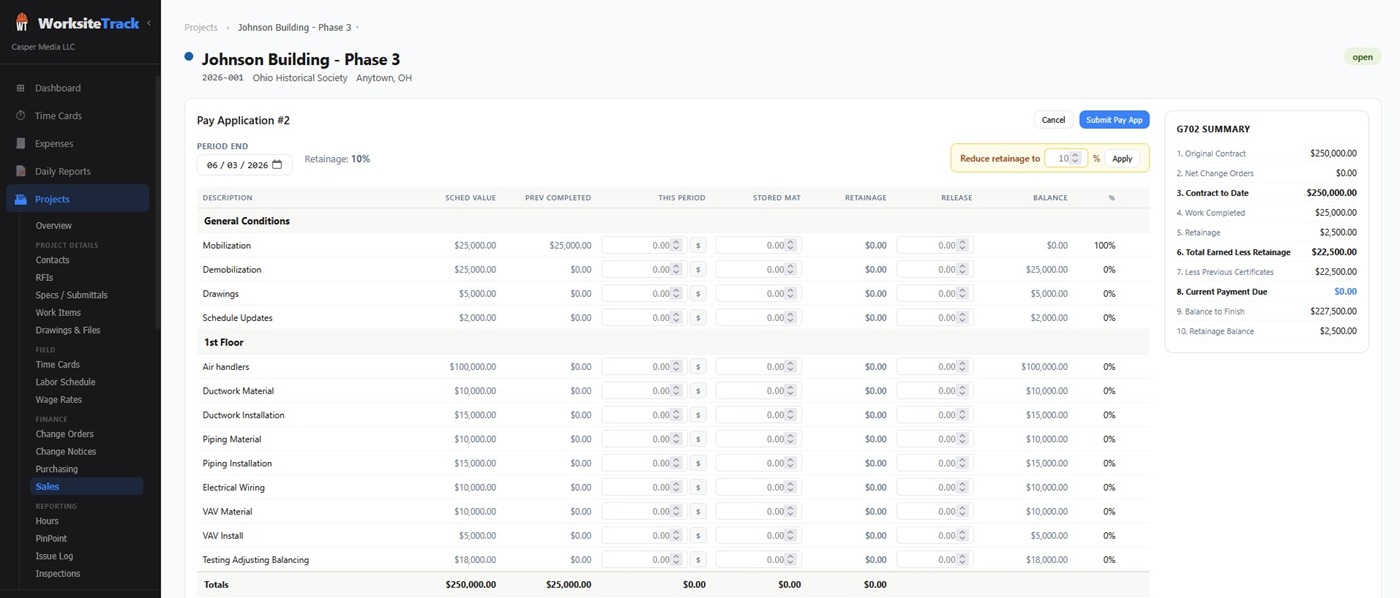Viewport: 1400px width, 598px height.
Task: Toggle $ mode for Schedule Updates row
Action: (x=698, y=318)
